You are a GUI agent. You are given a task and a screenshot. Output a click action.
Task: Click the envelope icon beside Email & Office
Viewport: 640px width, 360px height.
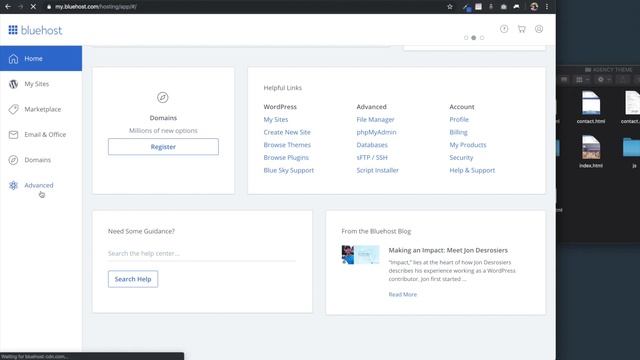tap(13, 134)
